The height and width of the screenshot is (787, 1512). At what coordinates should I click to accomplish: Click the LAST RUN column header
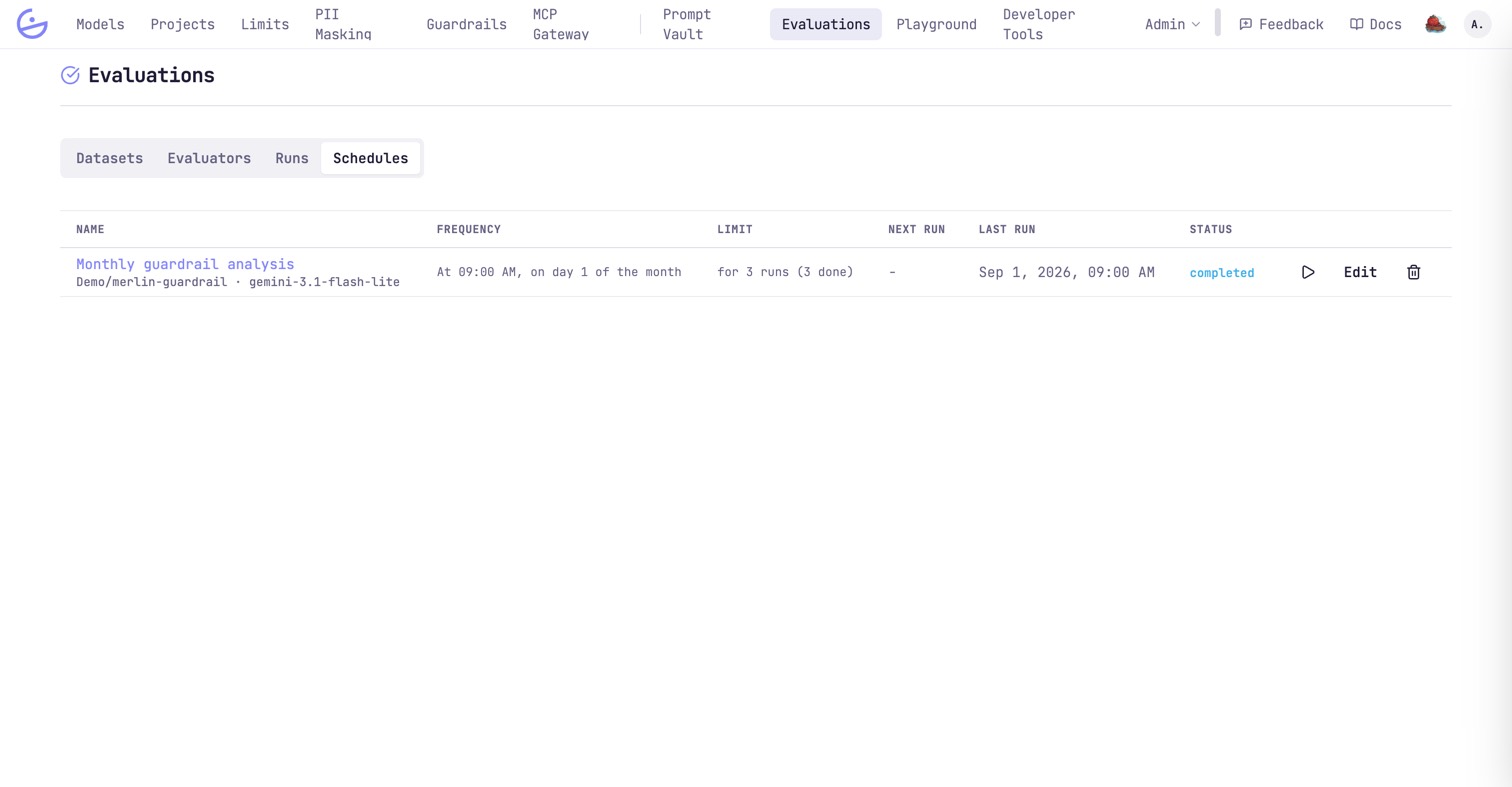coord(1006,229)
